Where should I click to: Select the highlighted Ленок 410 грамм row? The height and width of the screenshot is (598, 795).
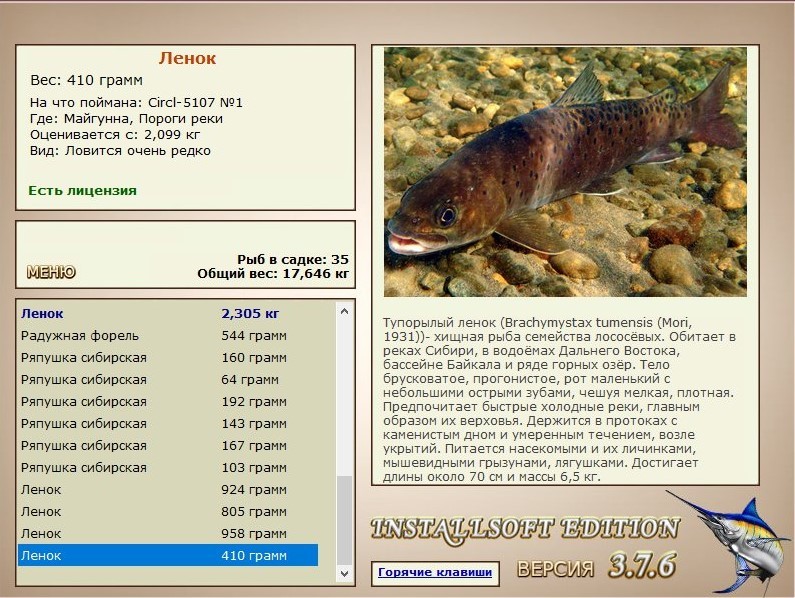[168, 555]
